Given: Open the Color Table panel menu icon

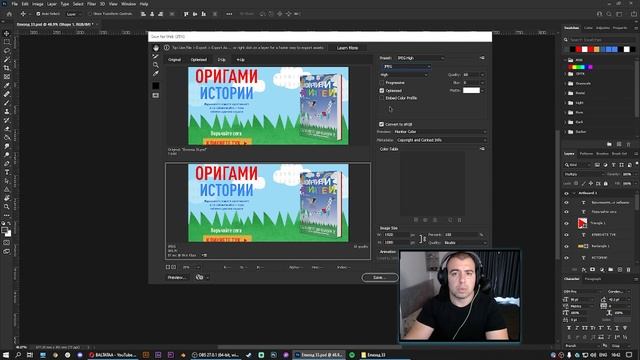Looking at the screenshot, I should (x=482, y=149).
